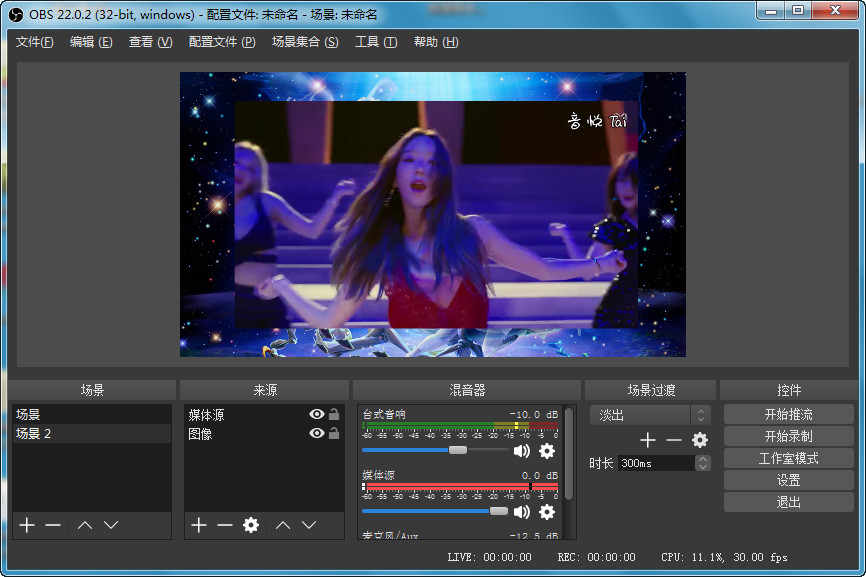This screenshot has height=577, width=866.
Task: Enable 工作室模式 studio mode
Action: (x=788, y=458)
